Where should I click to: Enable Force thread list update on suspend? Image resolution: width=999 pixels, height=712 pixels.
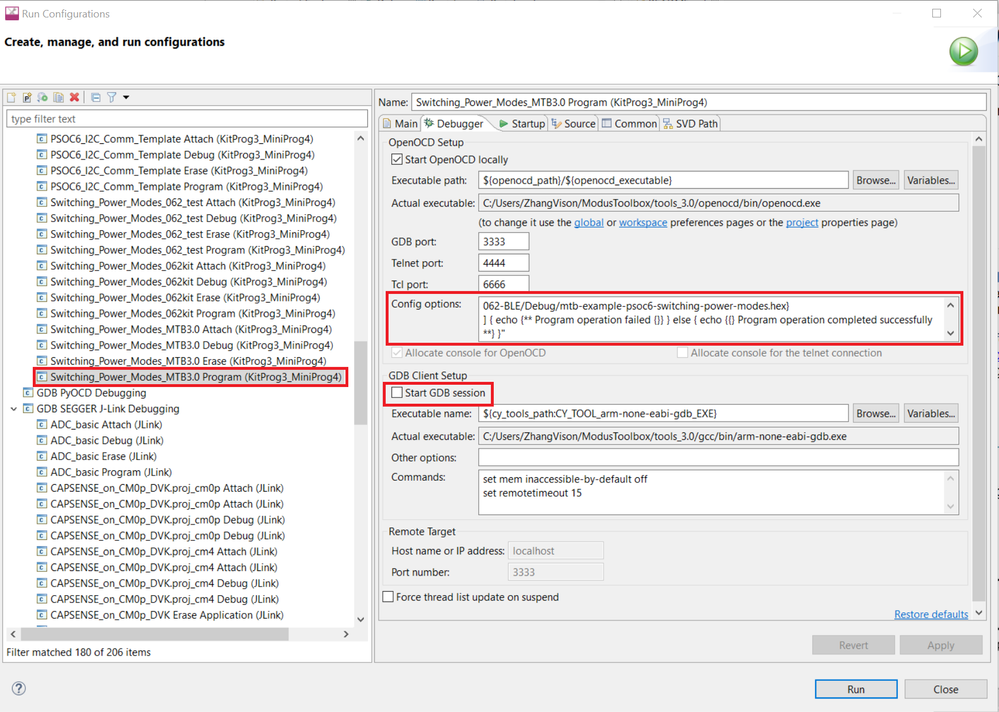[388, 597]
